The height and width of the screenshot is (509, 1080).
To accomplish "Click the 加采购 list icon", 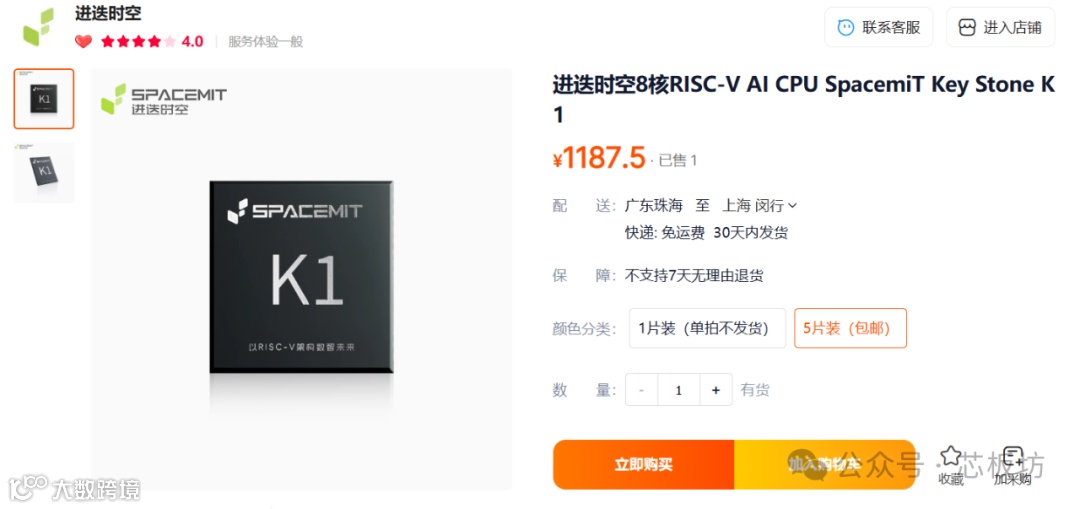I will pos(1012,457).
